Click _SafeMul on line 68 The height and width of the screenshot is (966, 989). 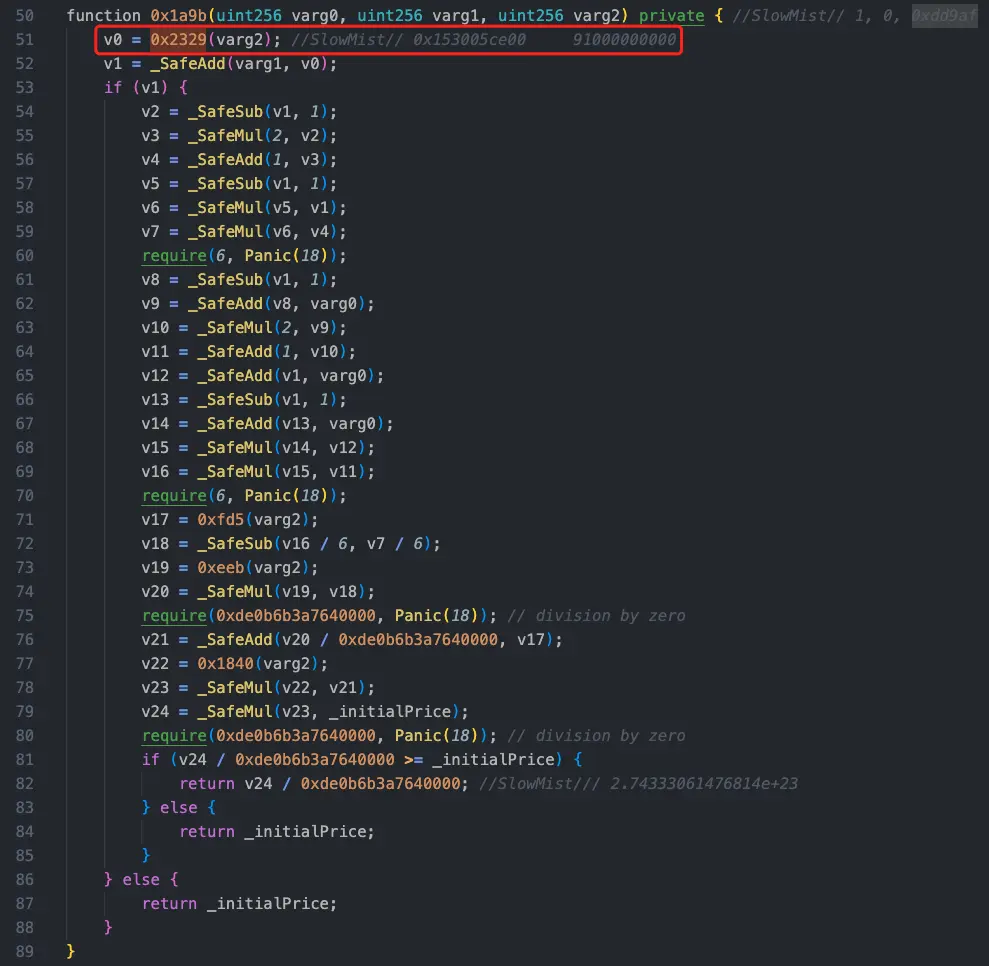tap(235, 448)
